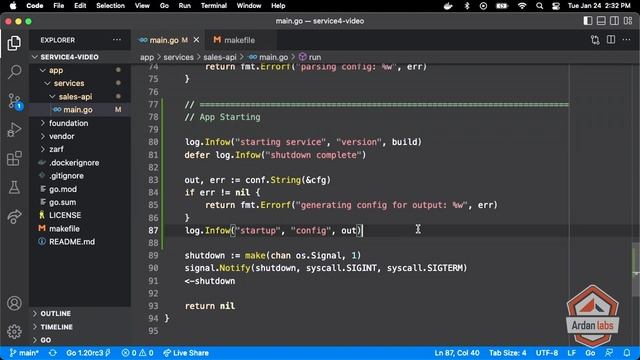Screen dimensions: 640x360
Task: Open the README.md file
Action: (80, 242)
